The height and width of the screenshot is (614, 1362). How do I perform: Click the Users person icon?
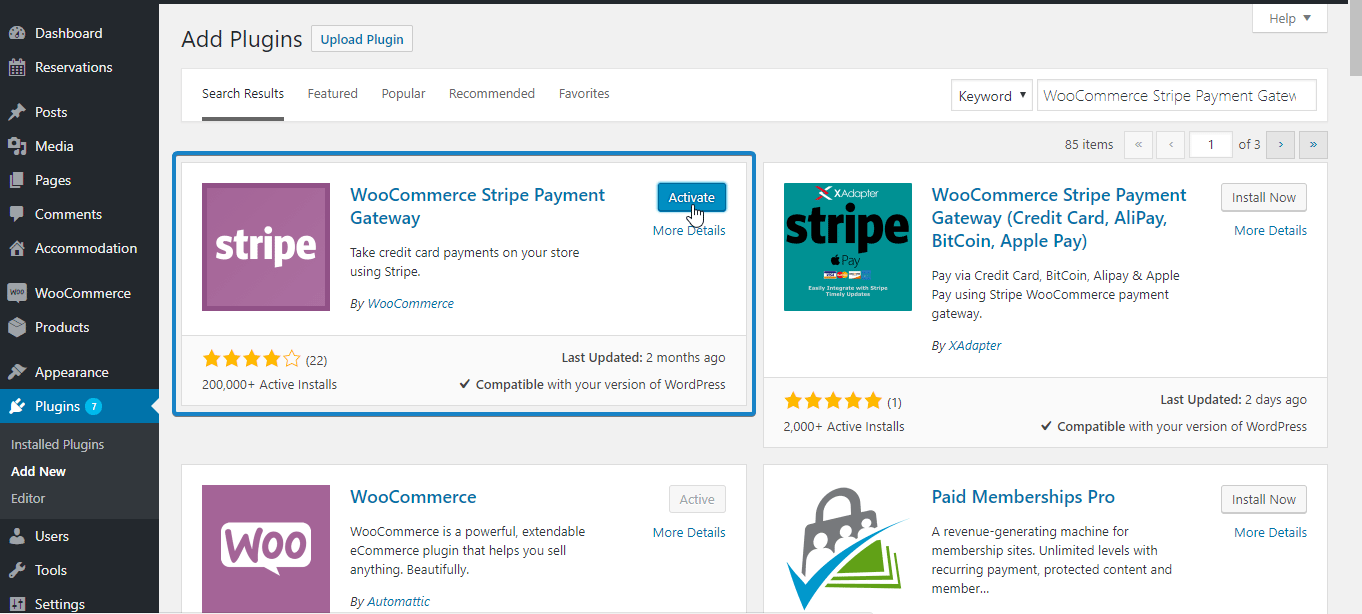point(17,536)
